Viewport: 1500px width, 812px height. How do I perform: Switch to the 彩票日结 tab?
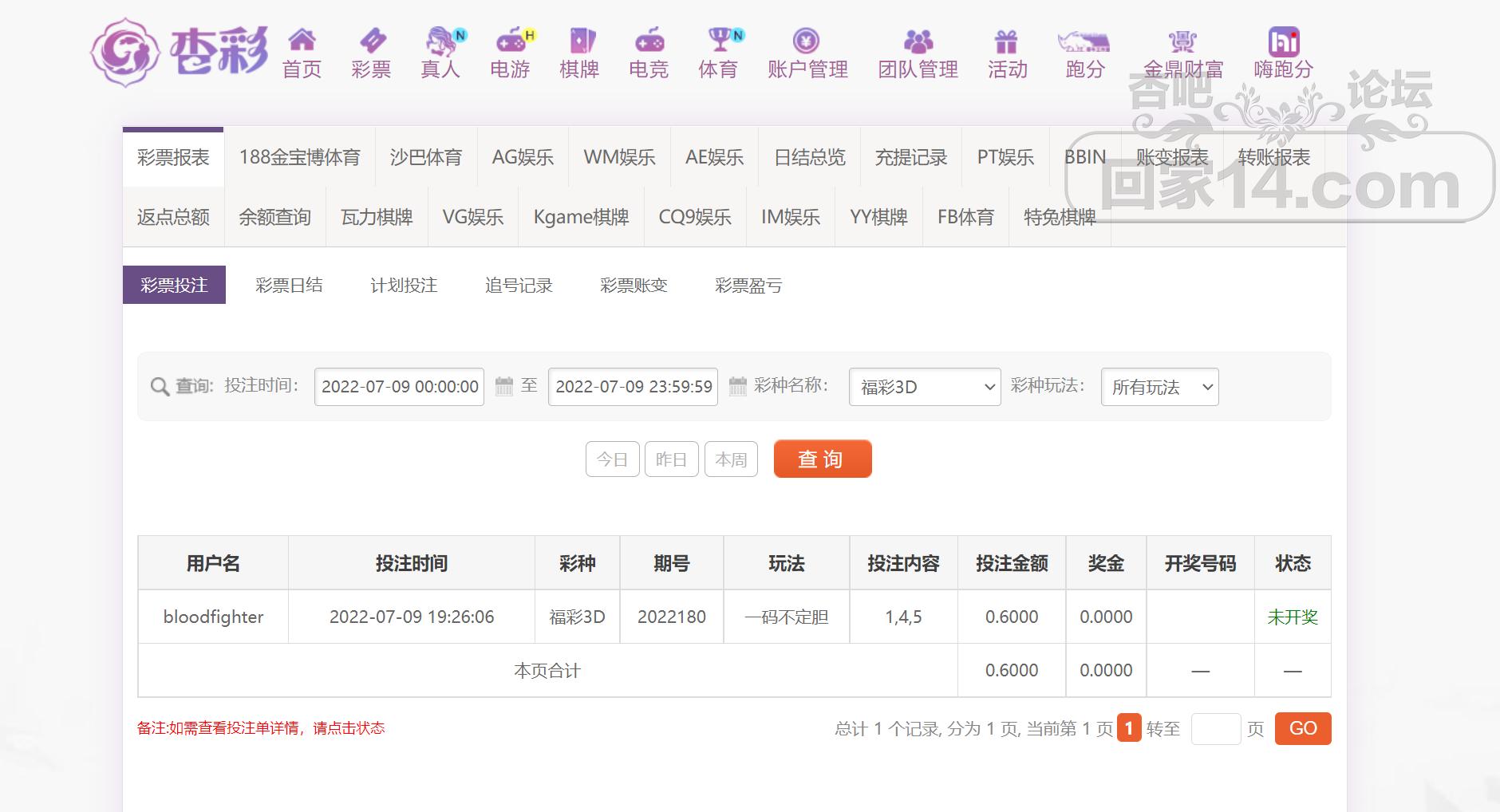(289, 286)
